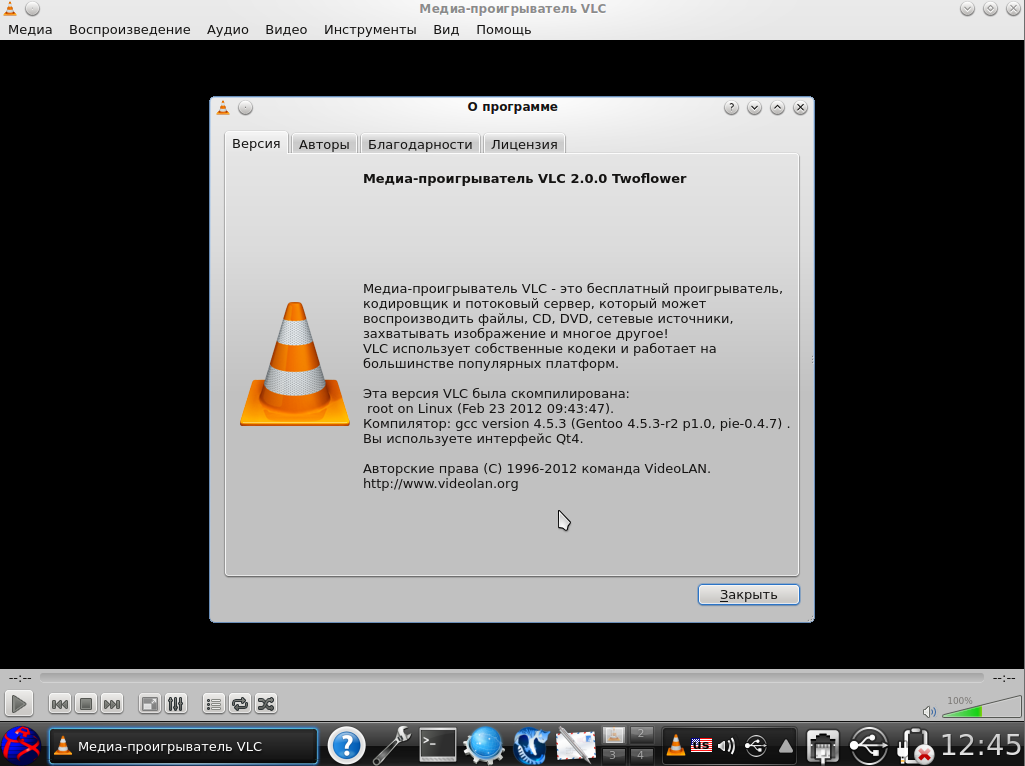
Task: Open the Инструменты menu
Action: pos(370,29)
